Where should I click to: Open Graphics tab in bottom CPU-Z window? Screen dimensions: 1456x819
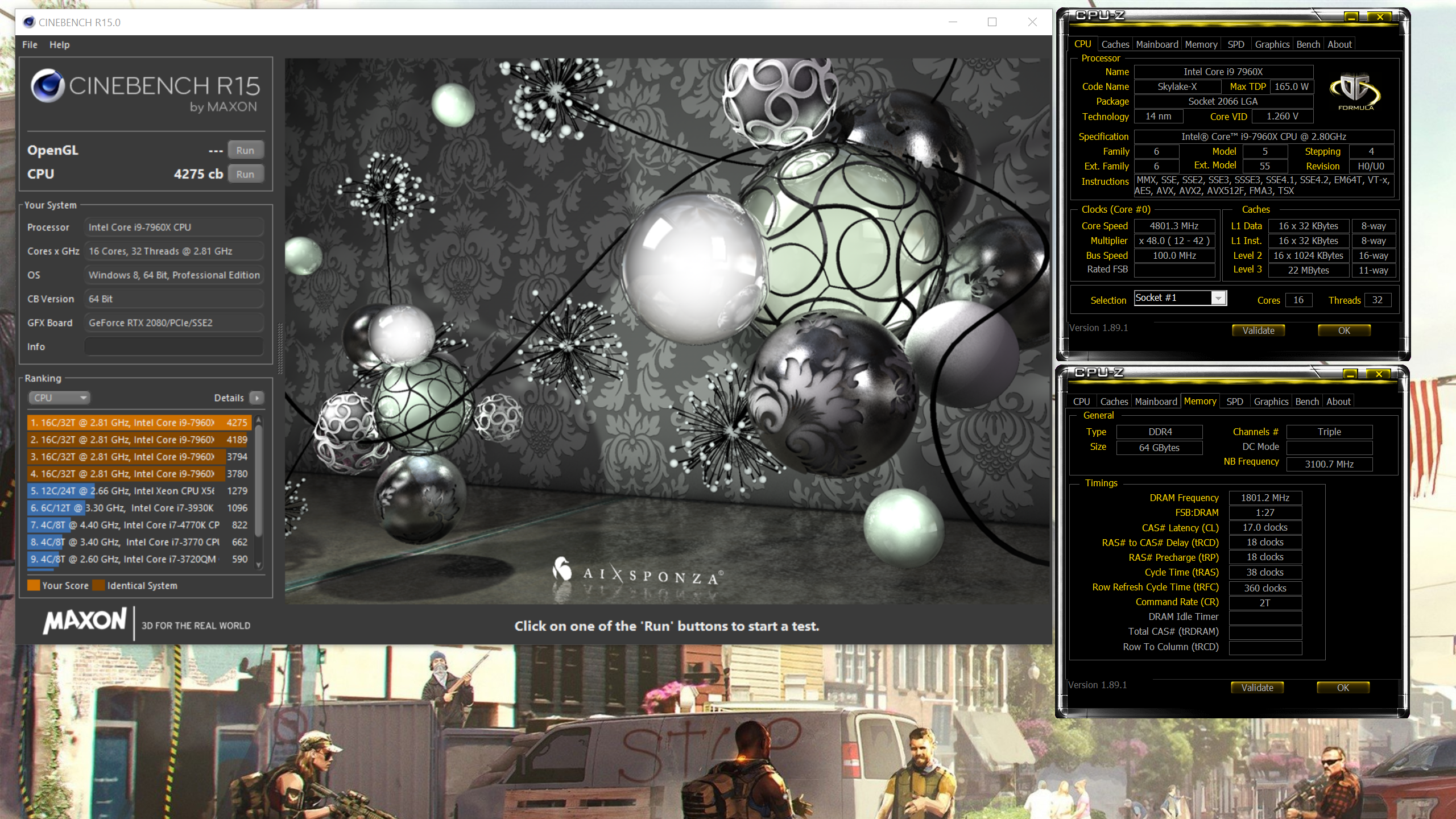1271,402
